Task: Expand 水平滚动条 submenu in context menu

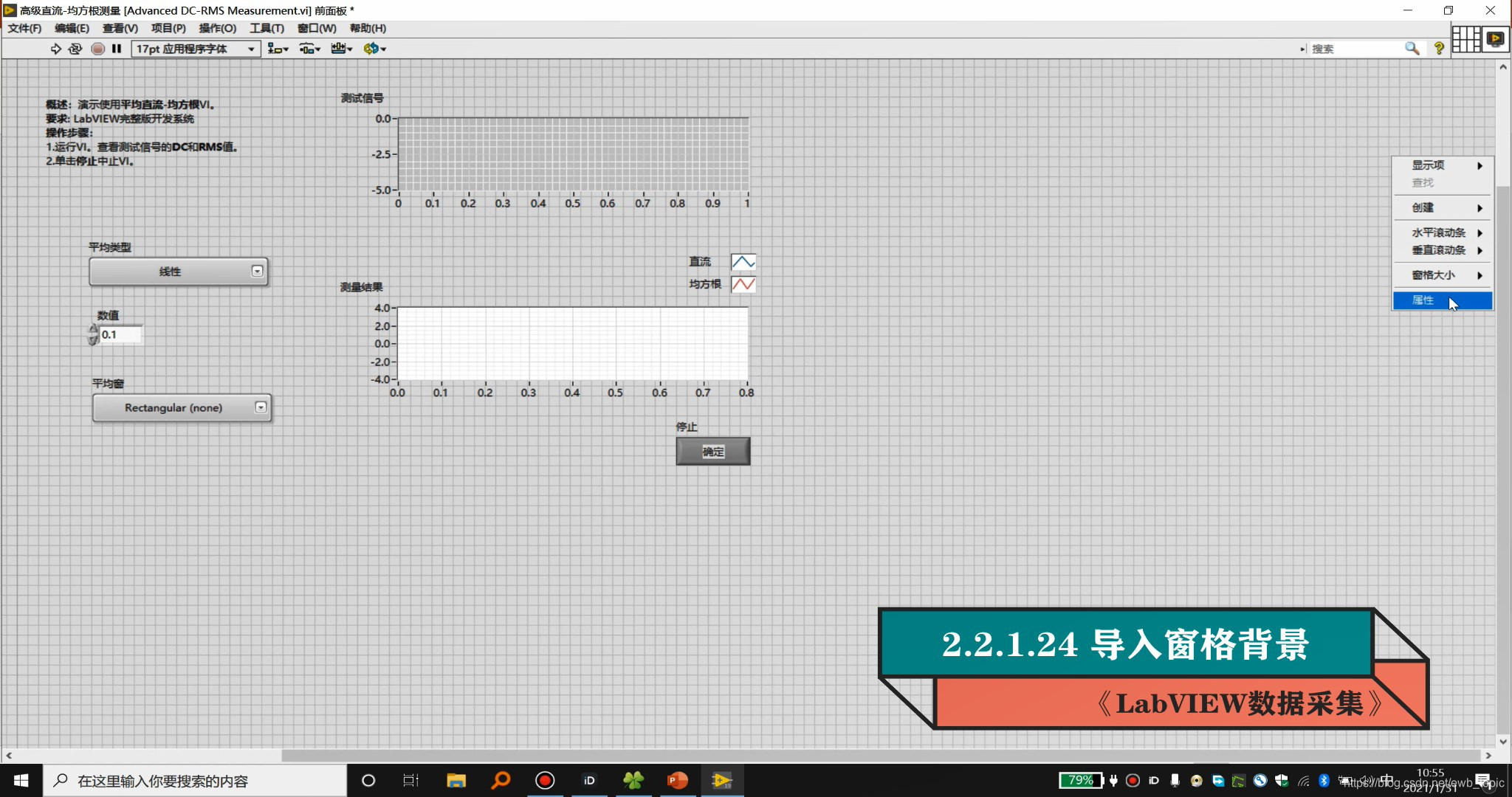Action: click(x=1443, y=232)
